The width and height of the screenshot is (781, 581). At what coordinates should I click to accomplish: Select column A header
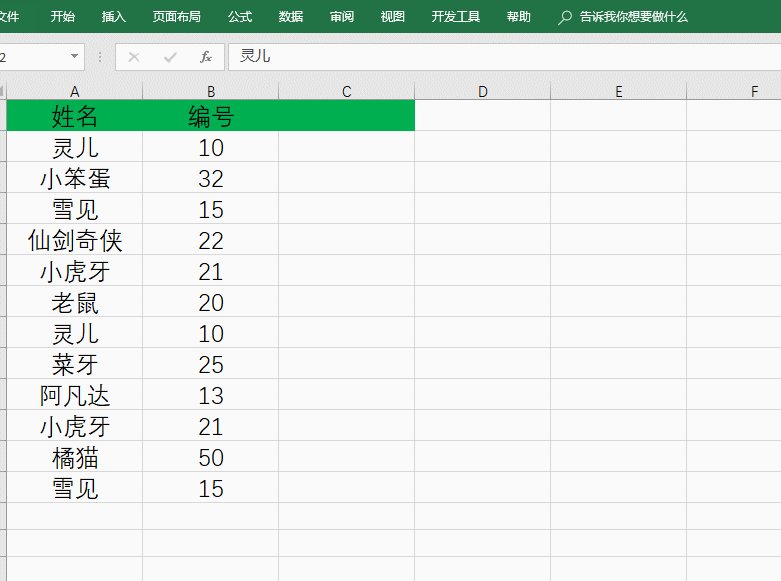point(74,91)
